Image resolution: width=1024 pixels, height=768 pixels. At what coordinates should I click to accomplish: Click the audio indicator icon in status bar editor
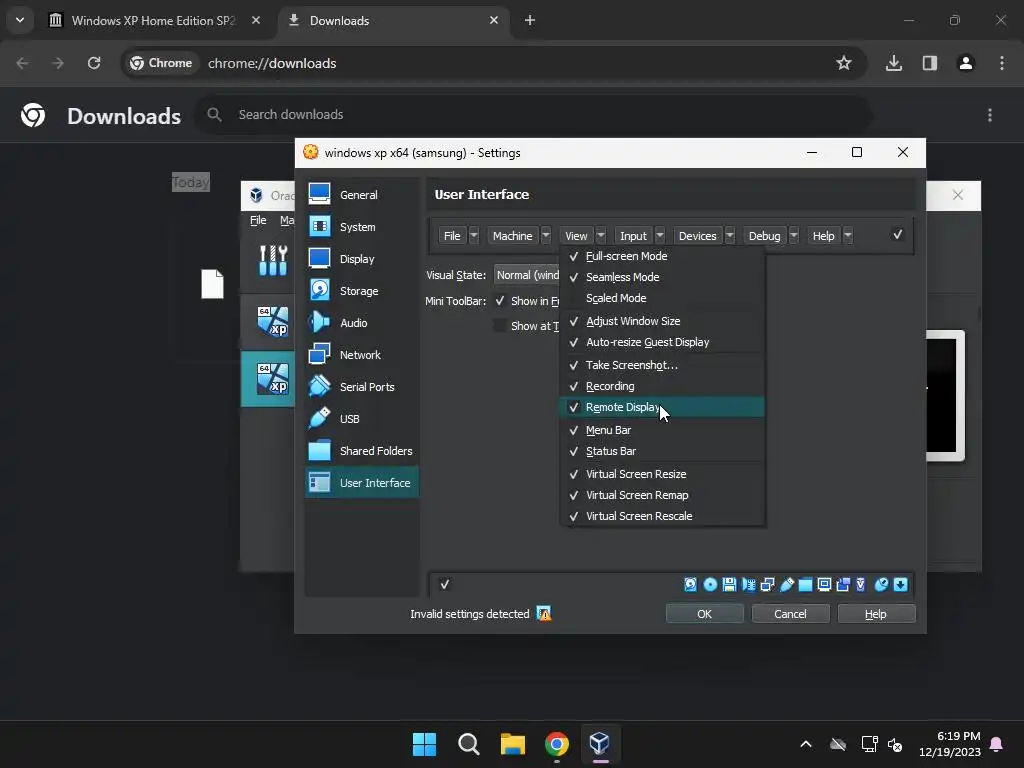click(x=748, y=584)
